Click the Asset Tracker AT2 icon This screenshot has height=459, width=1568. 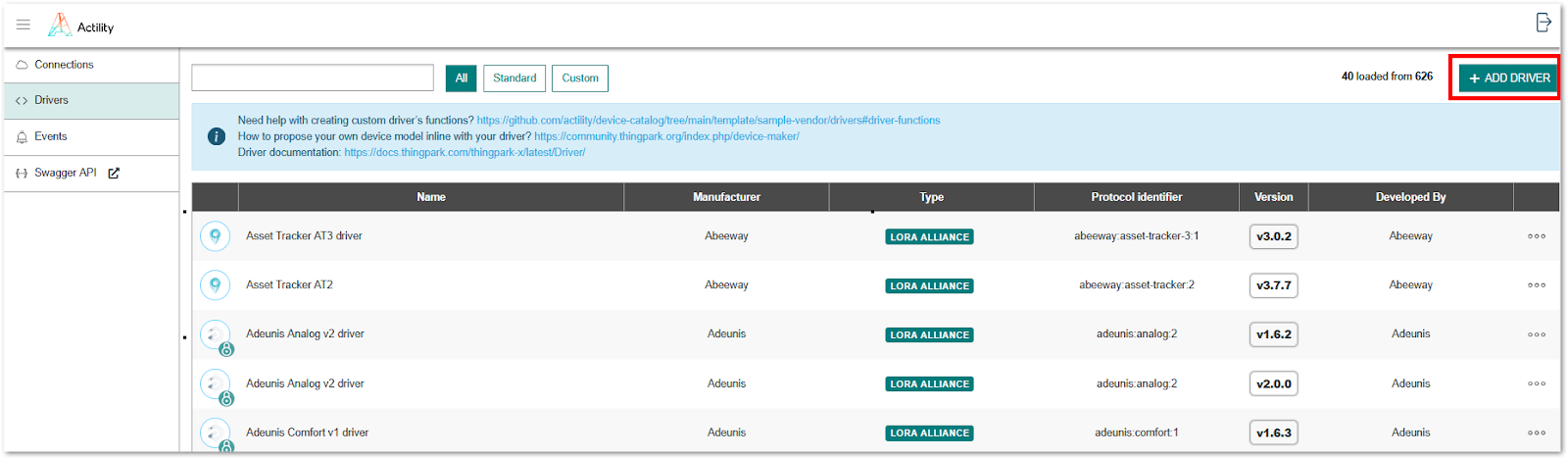pyautogui.click(x=216, y=285)
